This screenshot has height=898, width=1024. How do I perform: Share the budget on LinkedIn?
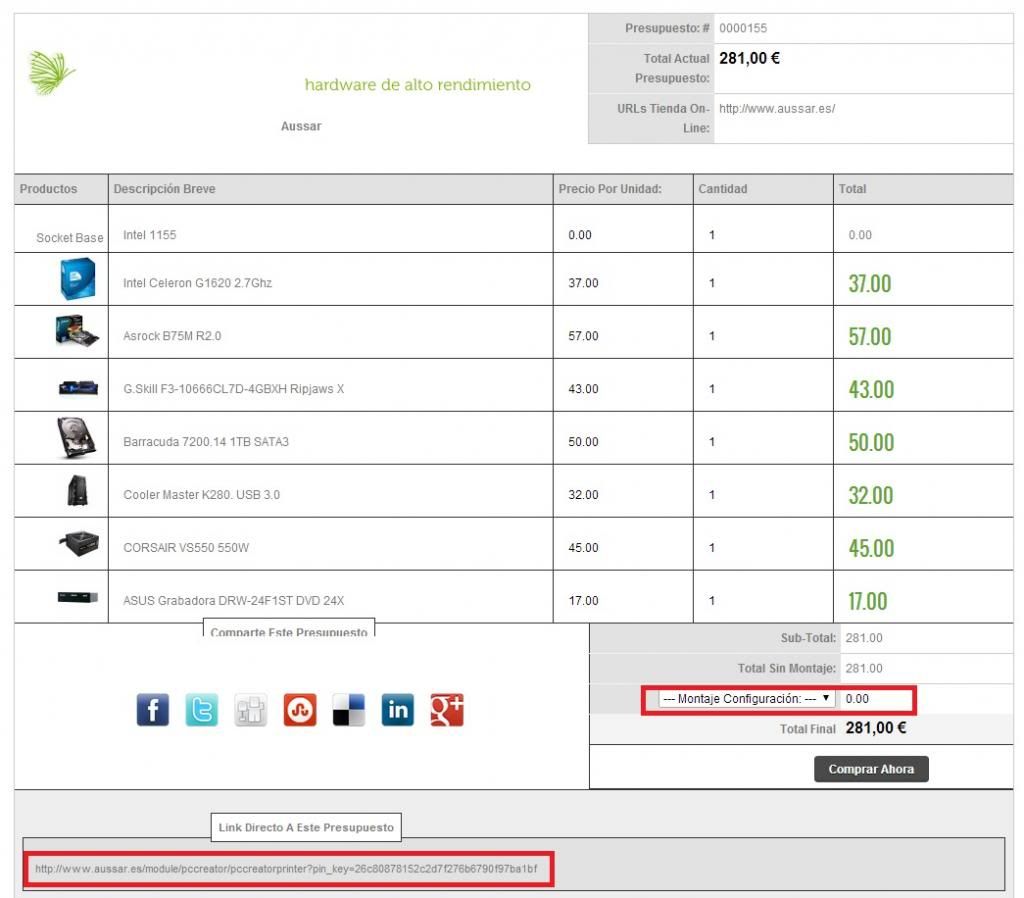398,709
